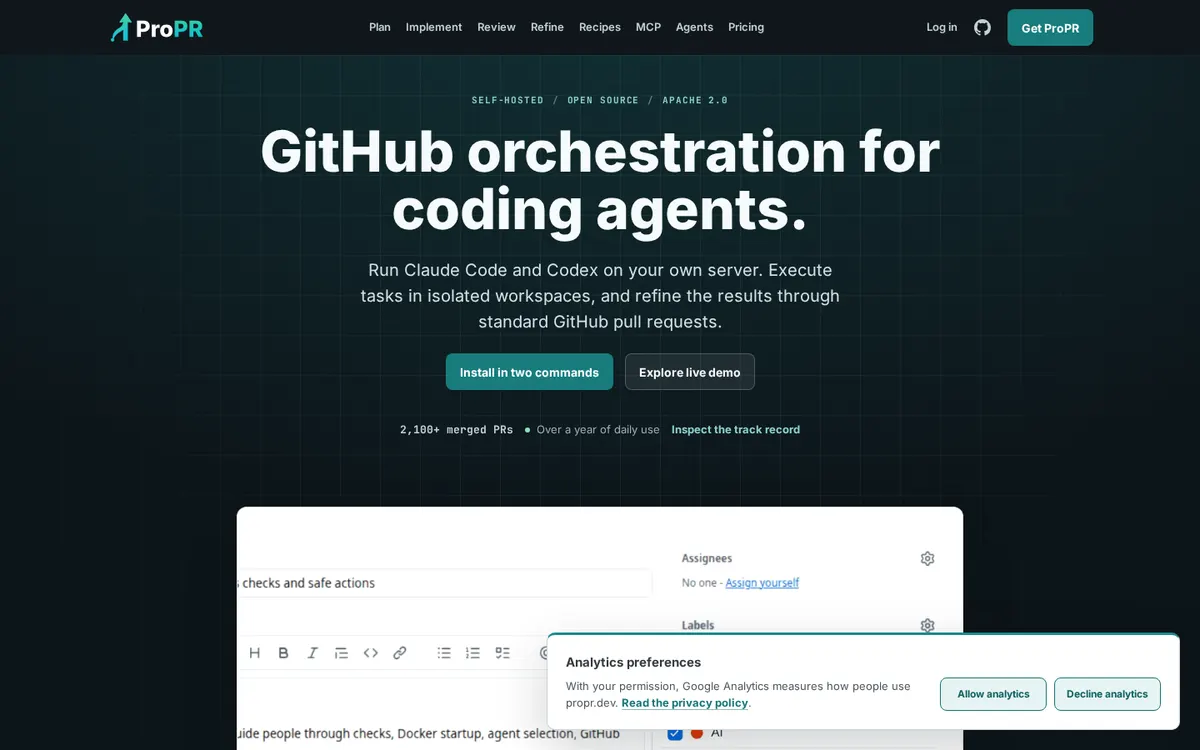Open the Refine nav link
Image resolution: width=1200 pixels, height=750 pixels.
tap(547, 27)
